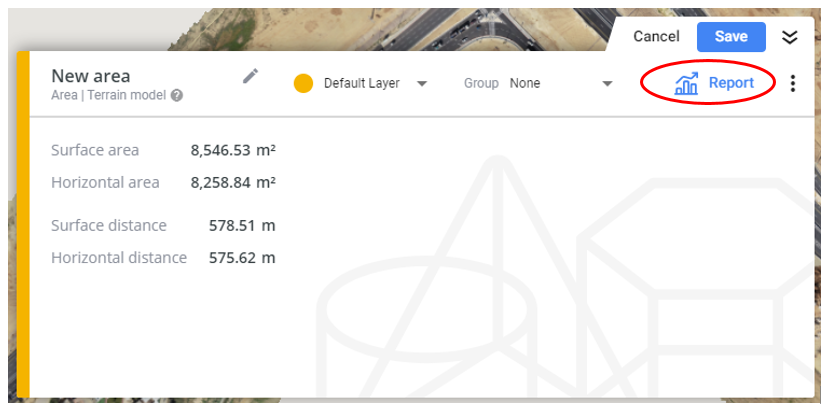Open the three-dot more options menu
This screenshot has width=827, height=407.
(x=792, y=83)
